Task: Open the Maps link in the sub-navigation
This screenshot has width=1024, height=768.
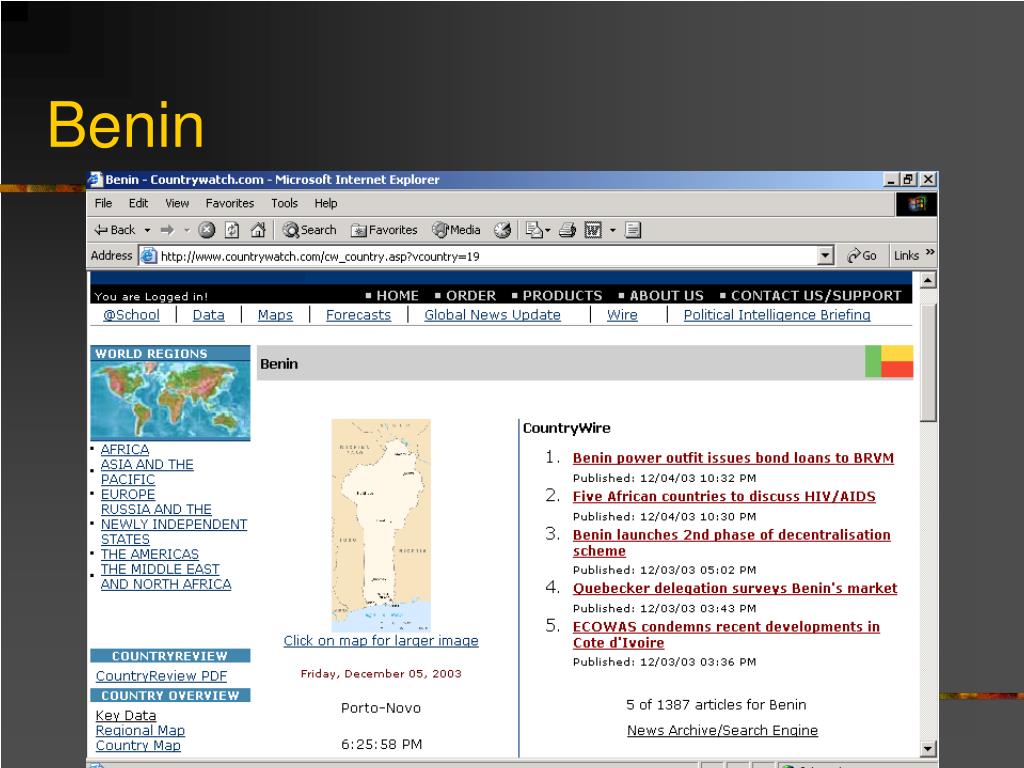Action: 275,315
